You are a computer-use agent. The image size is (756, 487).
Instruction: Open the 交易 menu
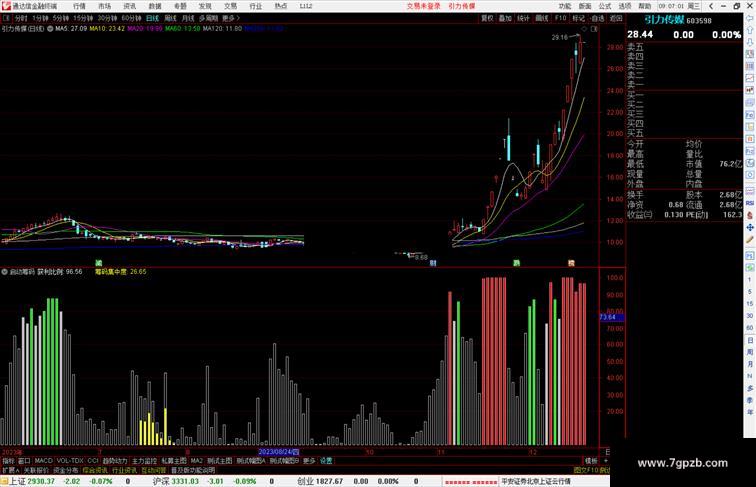(x=230, y=6)
